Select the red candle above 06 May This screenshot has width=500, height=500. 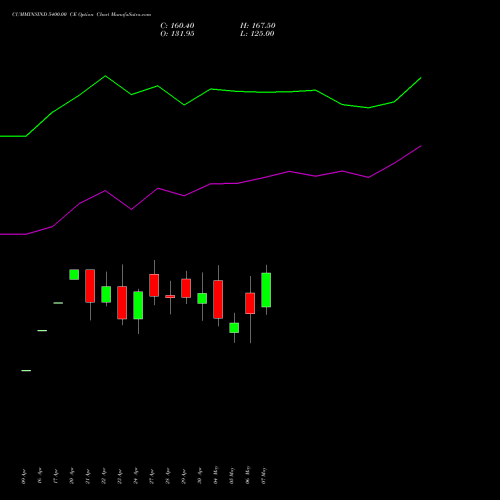coord(250,303)
